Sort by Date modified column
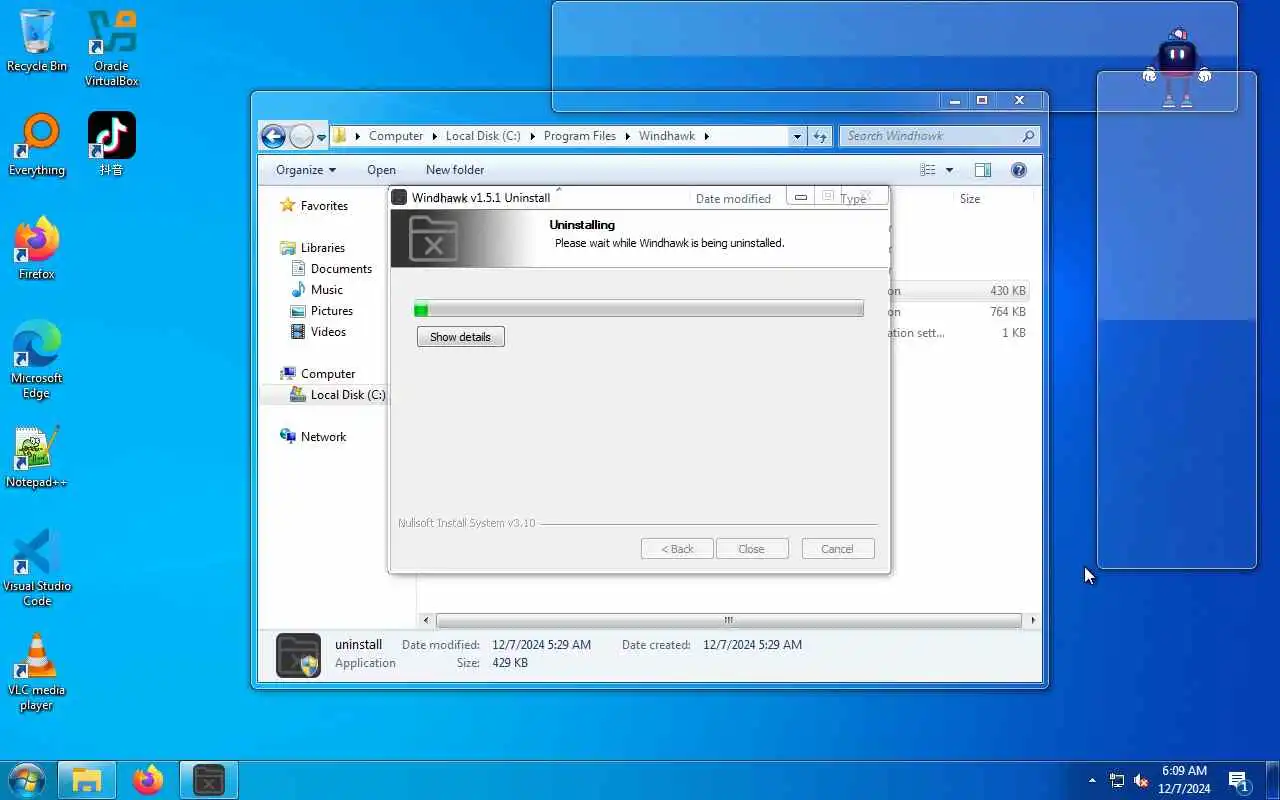 733,199
